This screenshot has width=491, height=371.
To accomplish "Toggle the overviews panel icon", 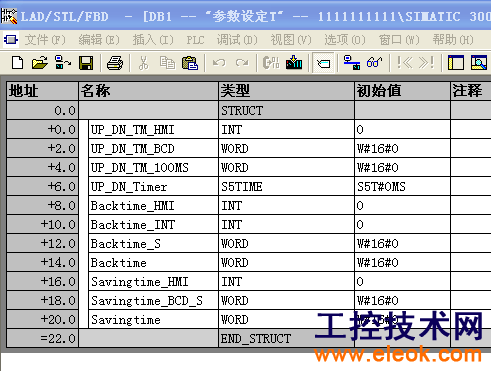I will click(x=456, y=63).
